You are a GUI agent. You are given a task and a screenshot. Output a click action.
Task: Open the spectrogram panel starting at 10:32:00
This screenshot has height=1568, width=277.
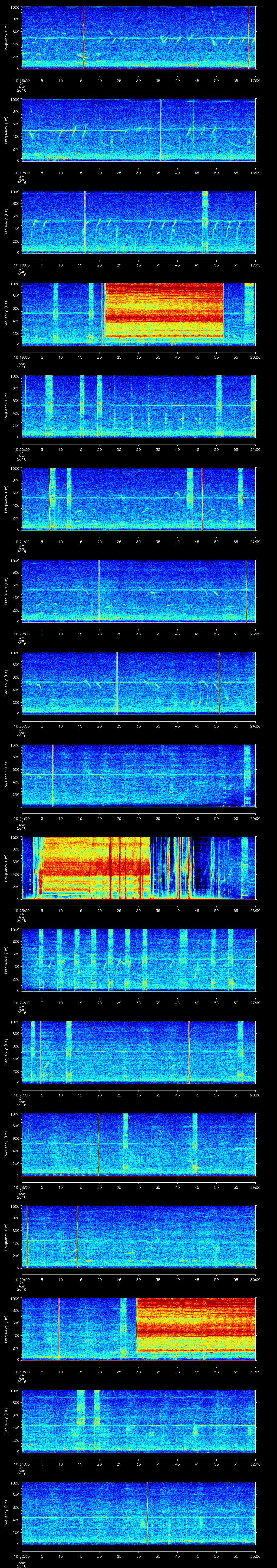coord(138,1513)
